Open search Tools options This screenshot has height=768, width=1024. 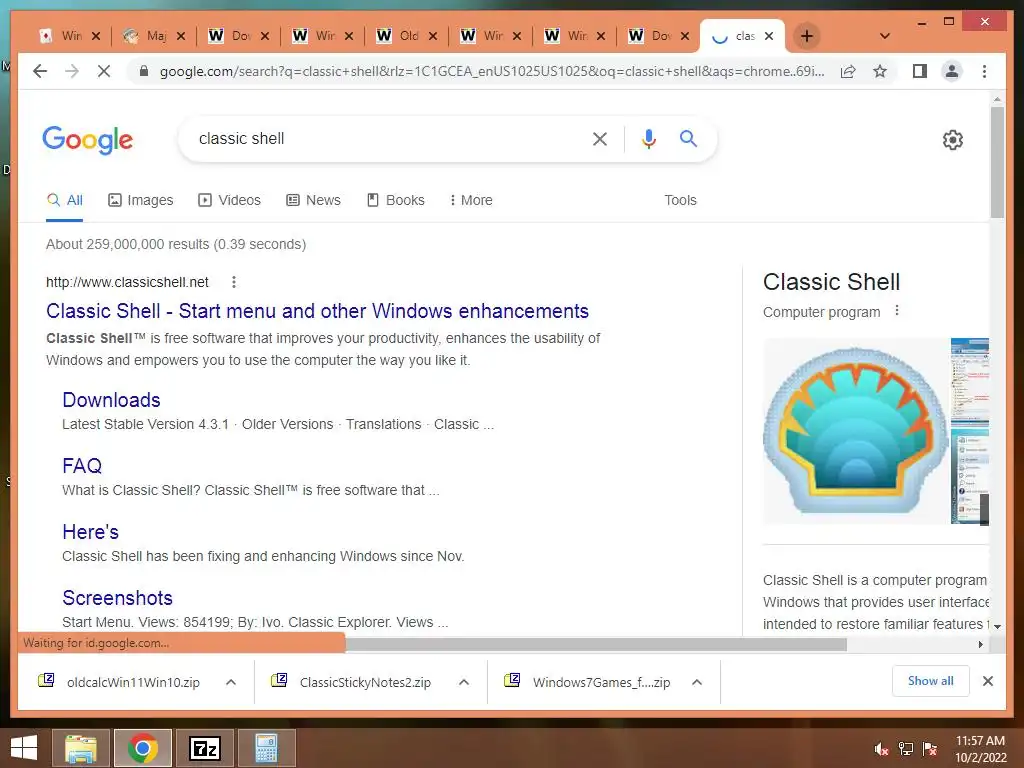pos(680,200)
